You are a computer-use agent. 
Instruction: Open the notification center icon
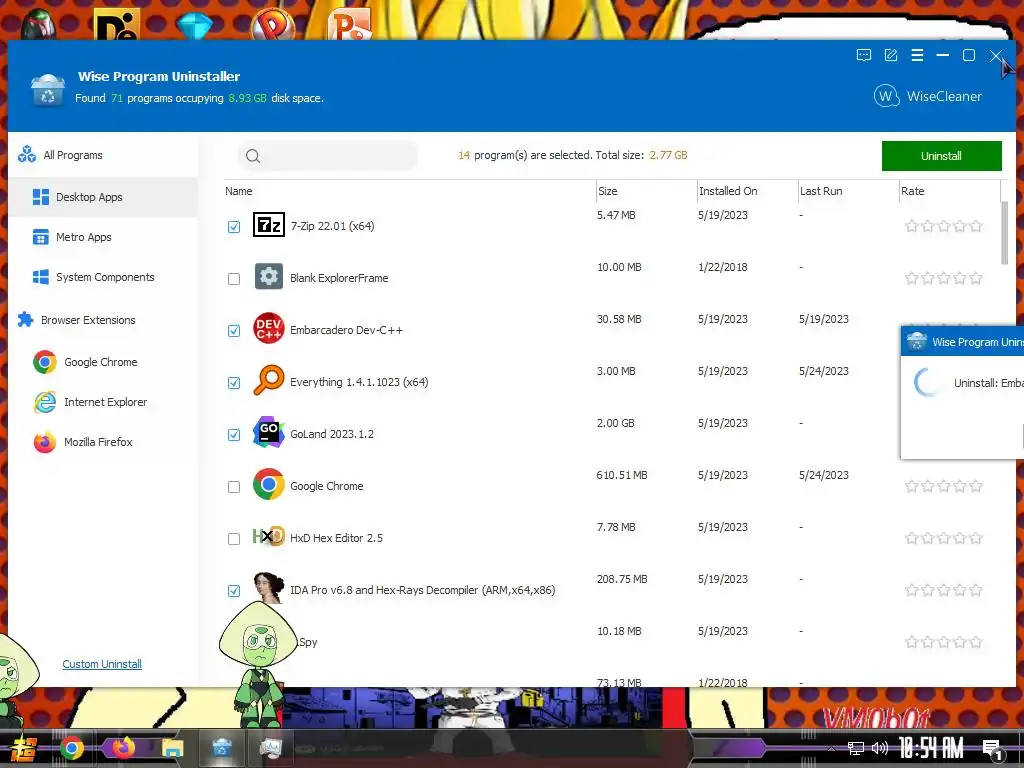pos(993,749)
